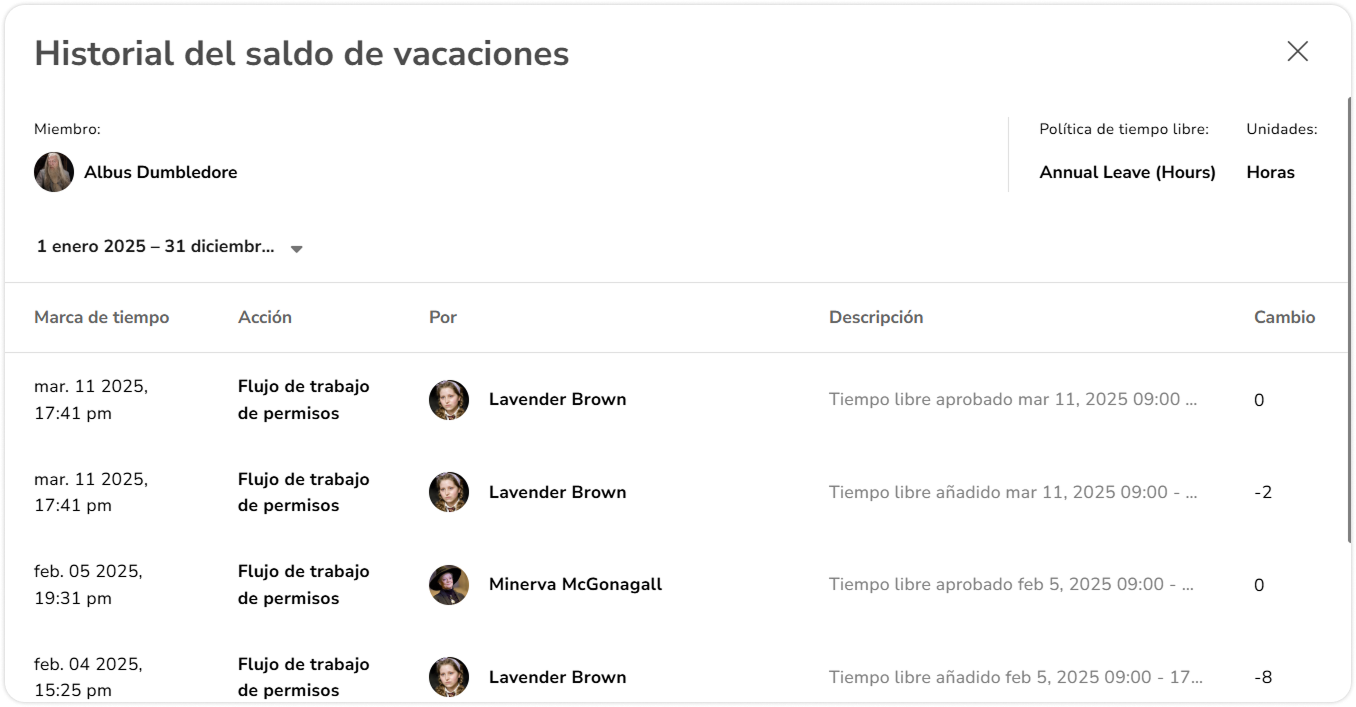Click Lavender Brown's avatar in the feb. 04 row
The width and height of the screenshot is (1356, 707).
click(x=449, y=677)
